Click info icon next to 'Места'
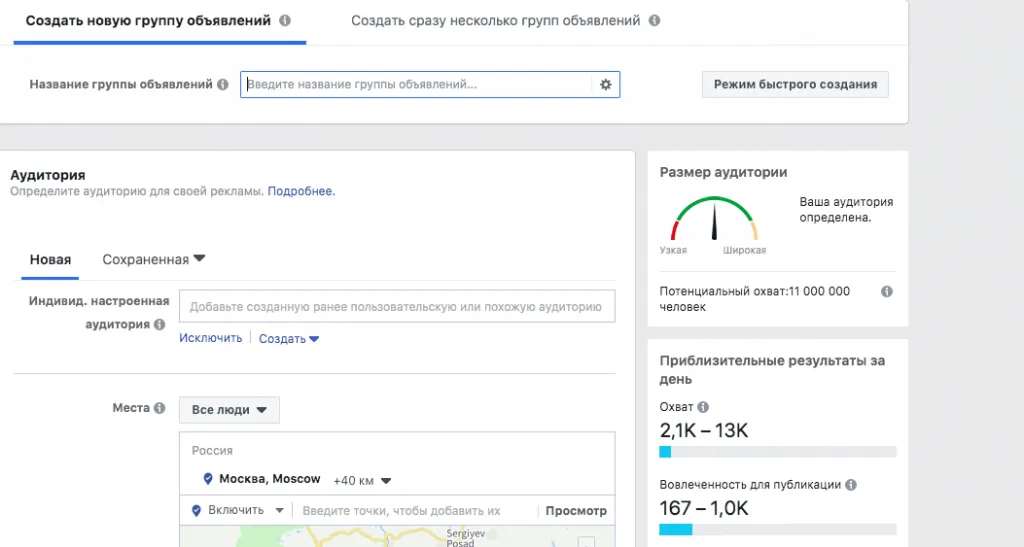Screen dimensions: 1024x547 click(159, 408)
